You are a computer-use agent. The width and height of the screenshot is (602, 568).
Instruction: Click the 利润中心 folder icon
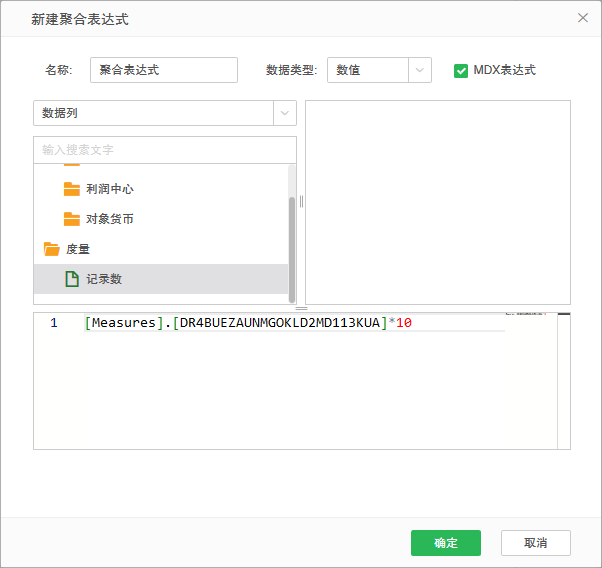(x=71, y=189)
